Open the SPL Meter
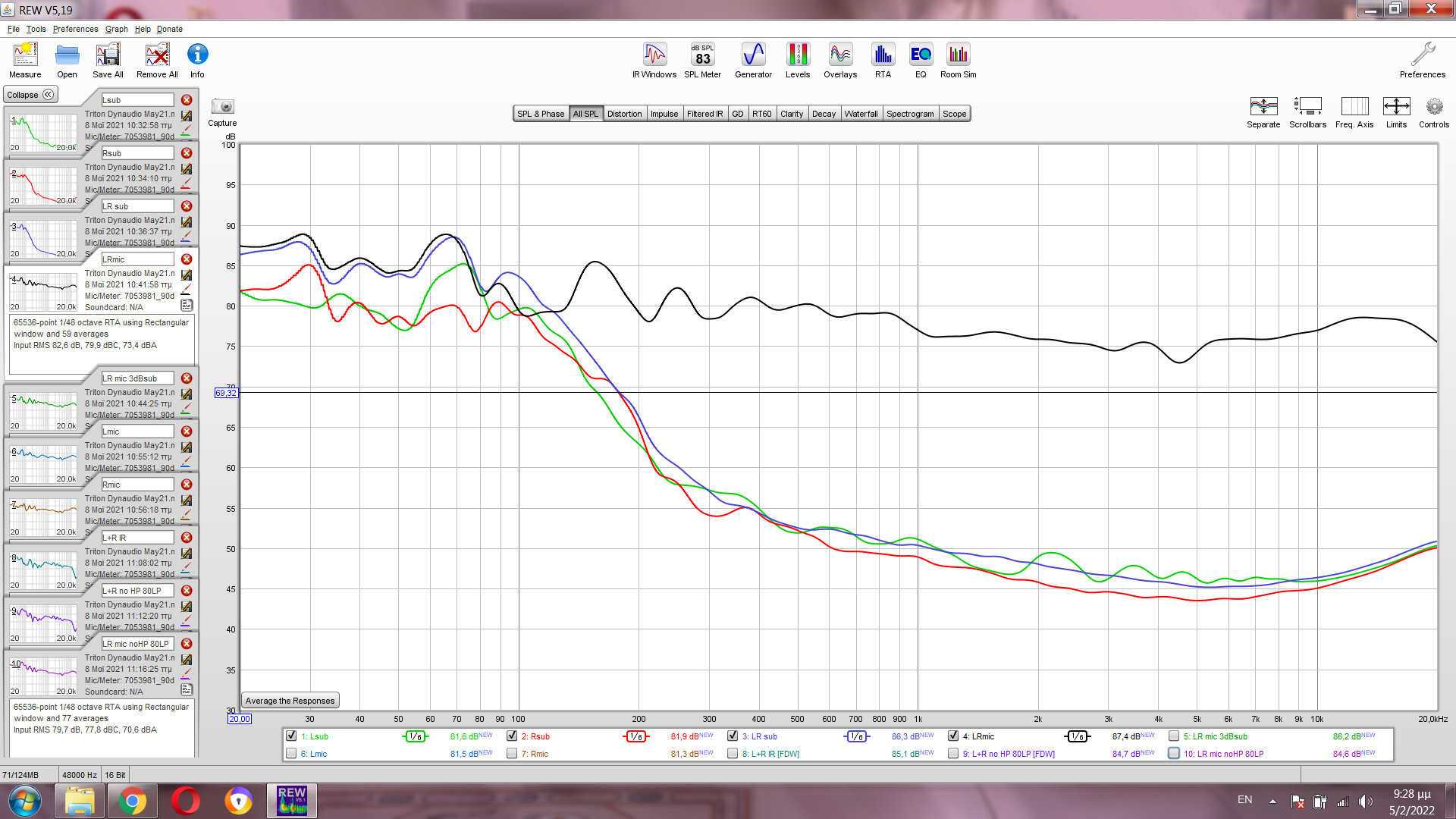 click(702, 60)
